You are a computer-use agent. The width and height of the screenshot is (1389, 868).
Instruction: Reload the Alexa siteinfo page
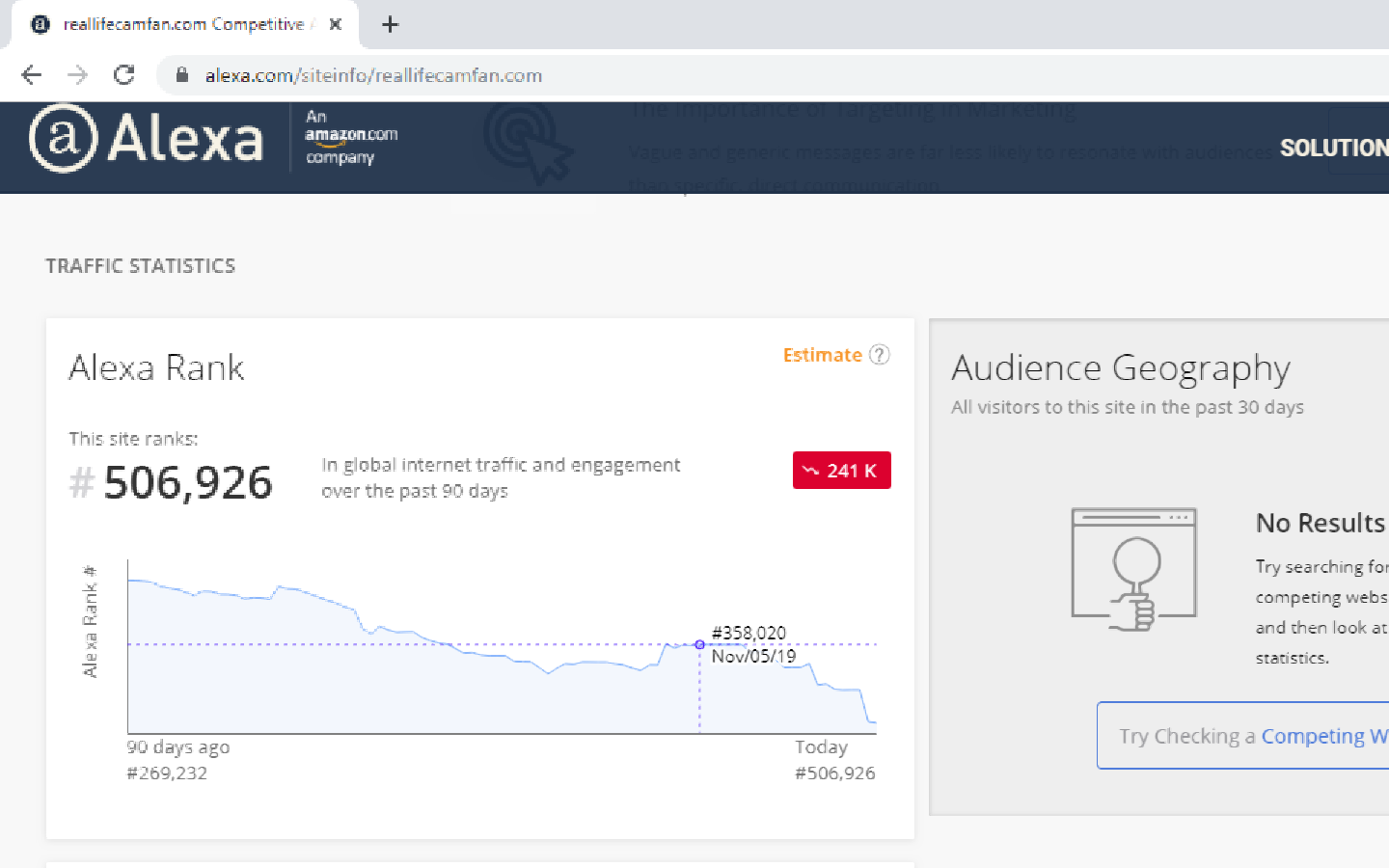[123, 75]
